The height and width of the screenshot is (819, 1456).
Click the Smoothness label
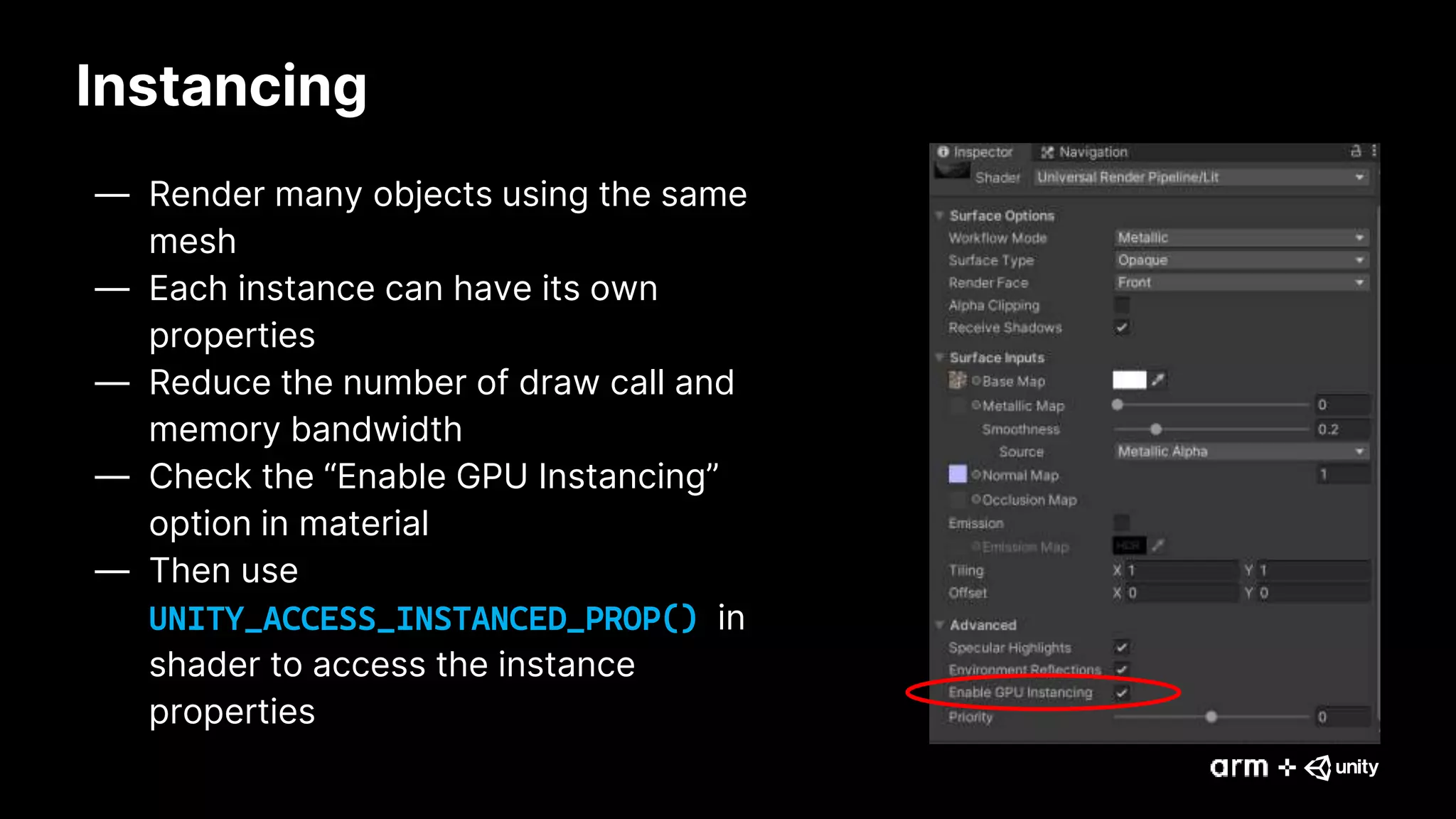1020,429
